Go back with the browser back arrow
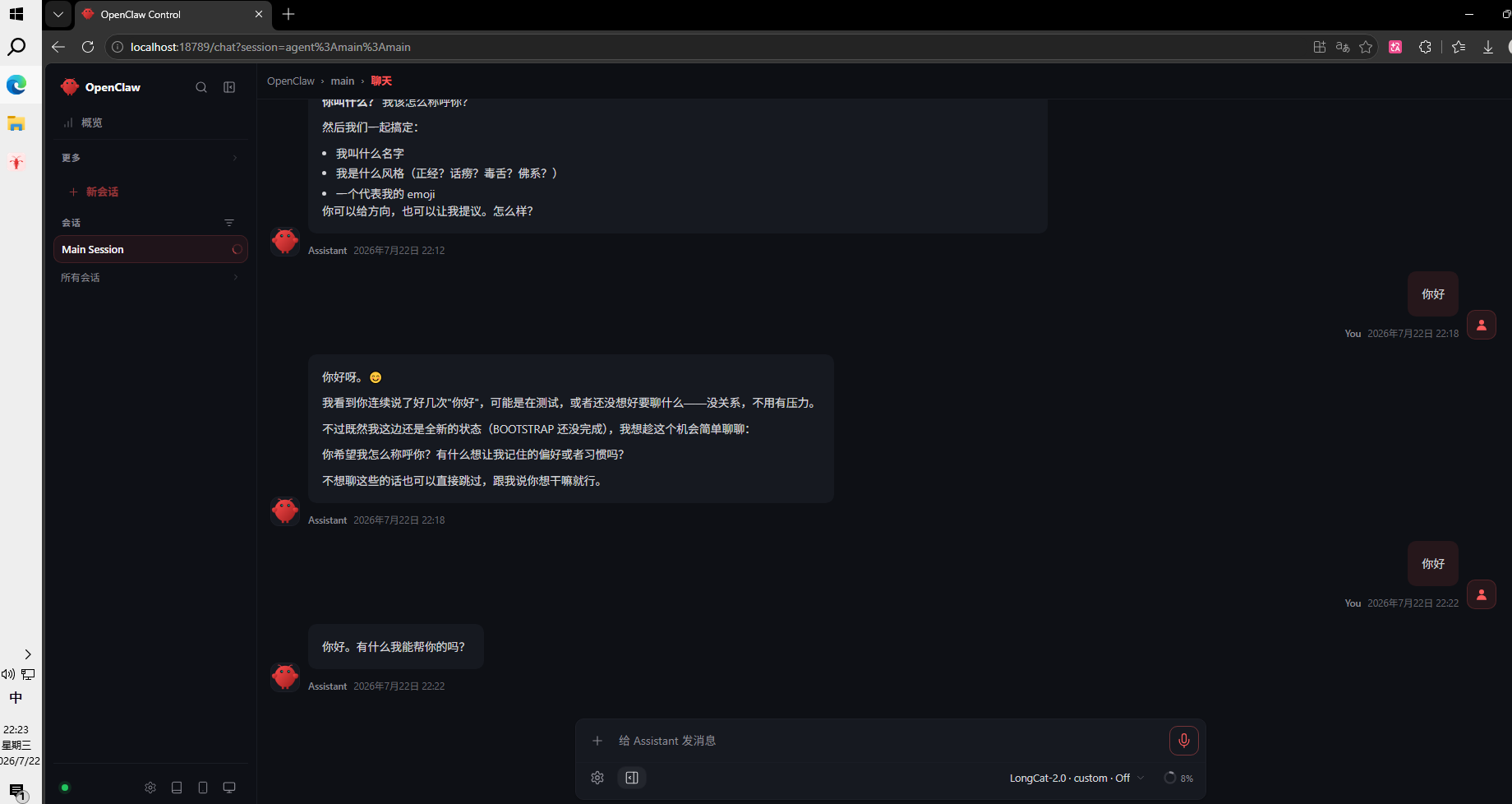This screenshot has height=804, width=1512. point(58,47)
